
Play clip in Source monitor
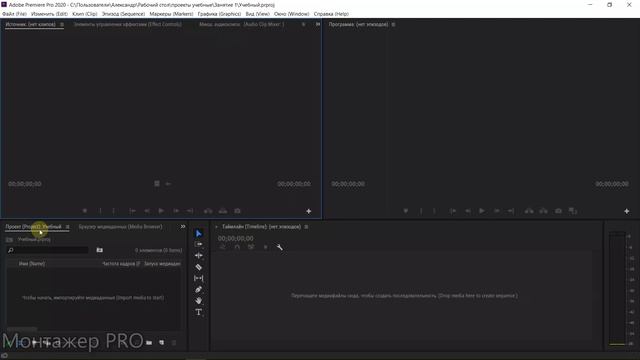pos(161,211)
